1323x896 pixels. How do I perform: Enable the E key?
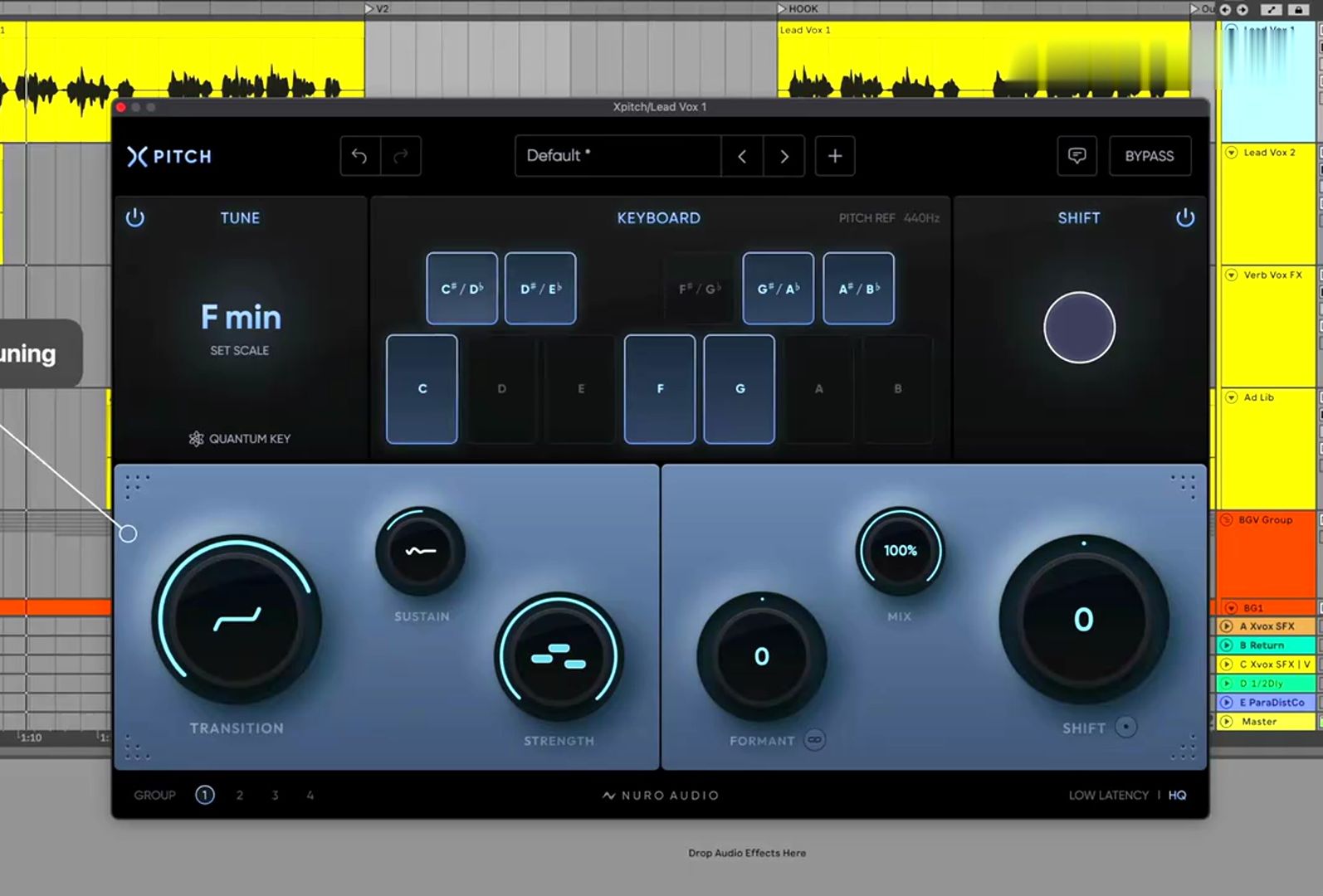[581, 389]
